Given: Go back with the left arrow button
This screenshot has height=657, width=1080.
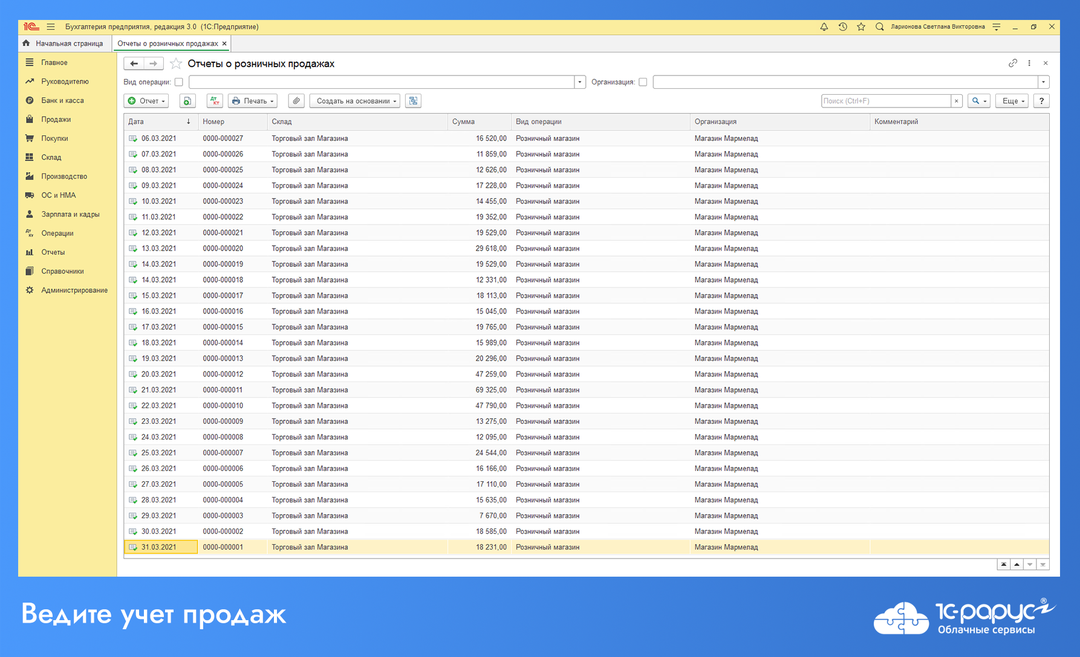Looking at the screenshot, I should tap(134, 63).
